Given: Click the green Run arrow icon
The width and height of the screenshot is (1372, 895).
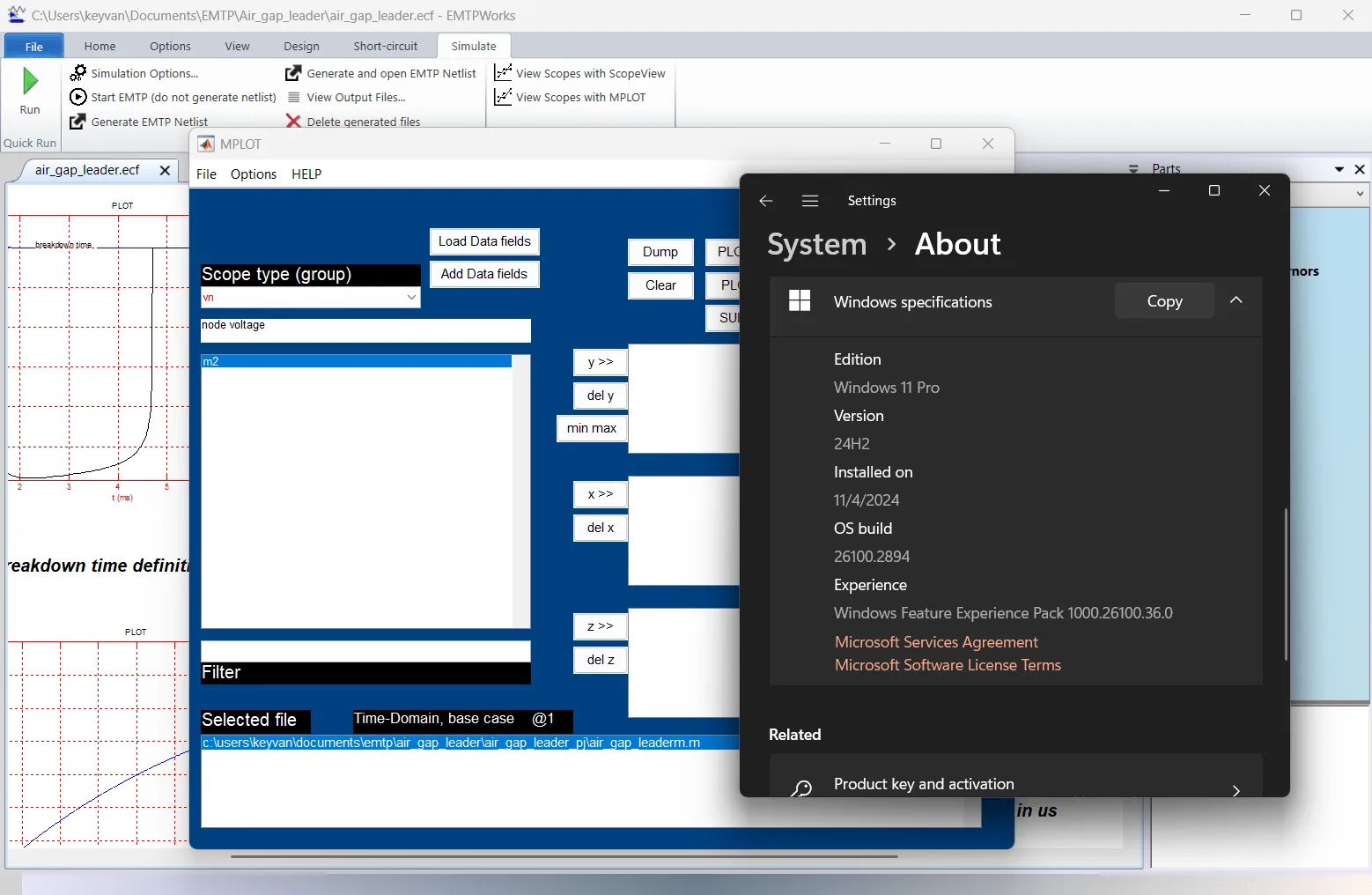Looking at the screenshot, I should tap(30, 82).
